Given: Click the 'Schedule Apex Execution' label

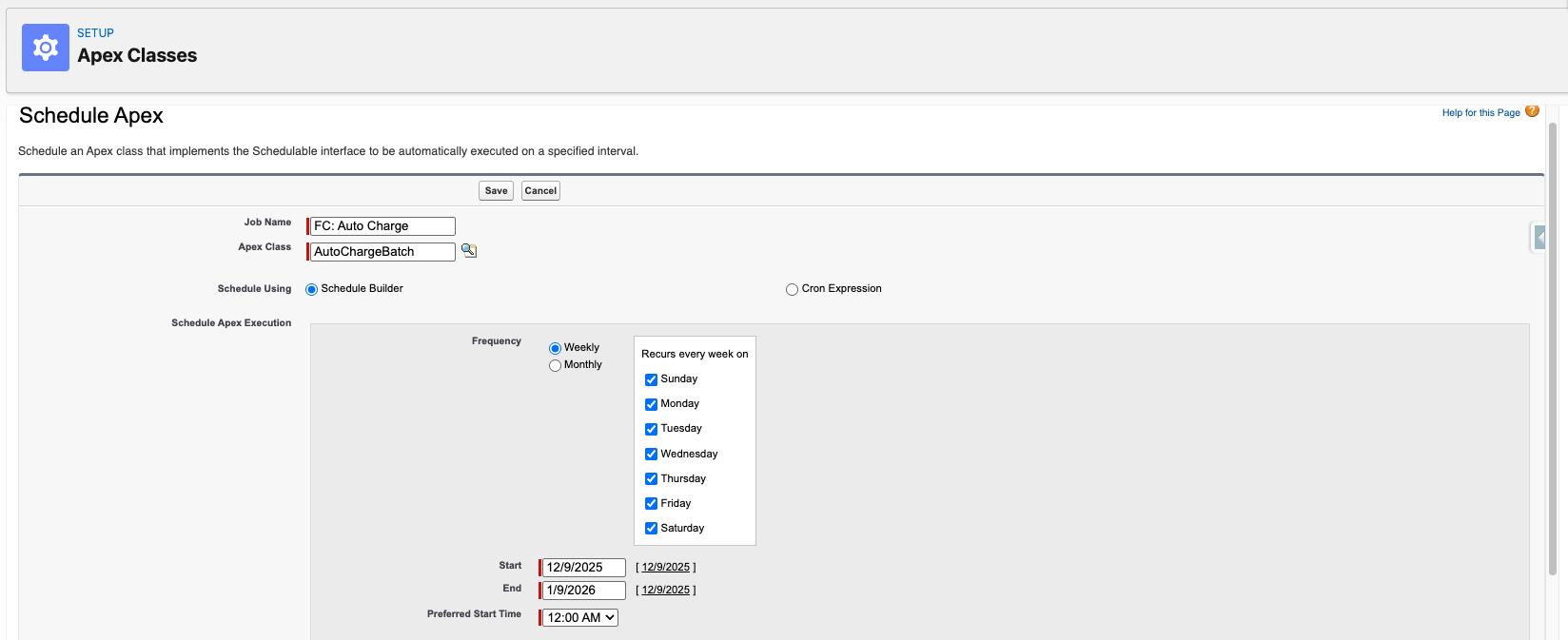Looking at the screenshot, I should pos(231,323).
